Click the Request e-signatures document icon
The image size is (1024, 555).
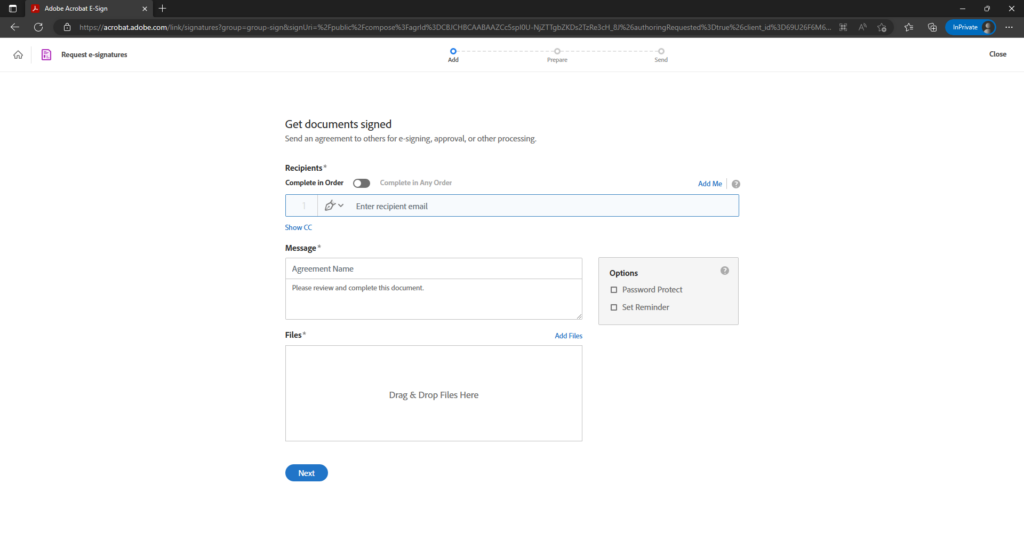[x=46, y=54]
